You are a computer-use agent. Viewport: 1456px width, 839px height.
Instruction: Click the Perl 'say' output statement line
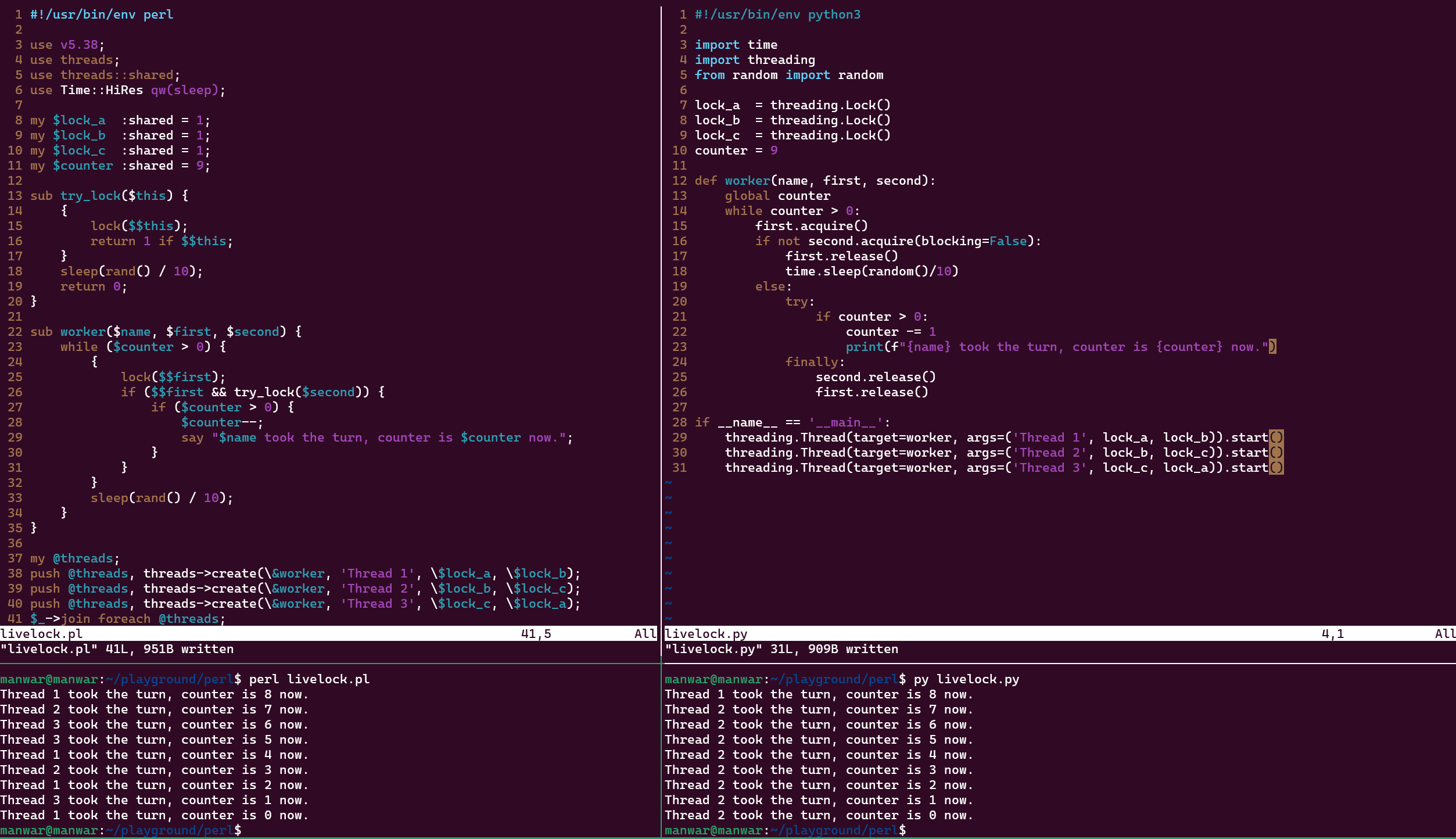point(377,438)
